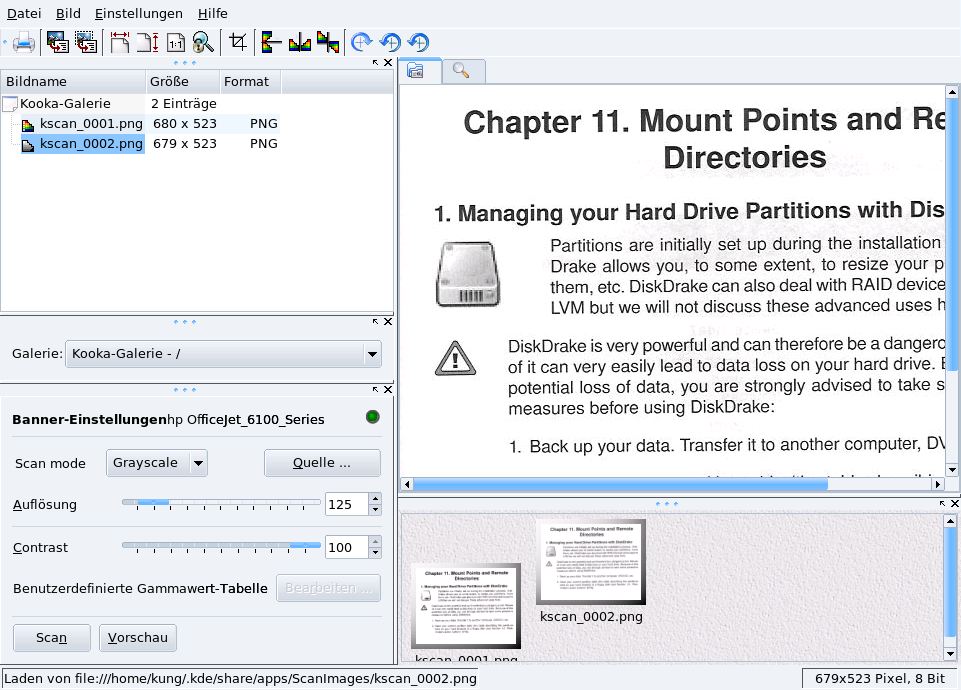Click the magnifier-with-lock keep zoom icon
The width and height of the screenshot is (961, 690).
click(x=203, y=42)
